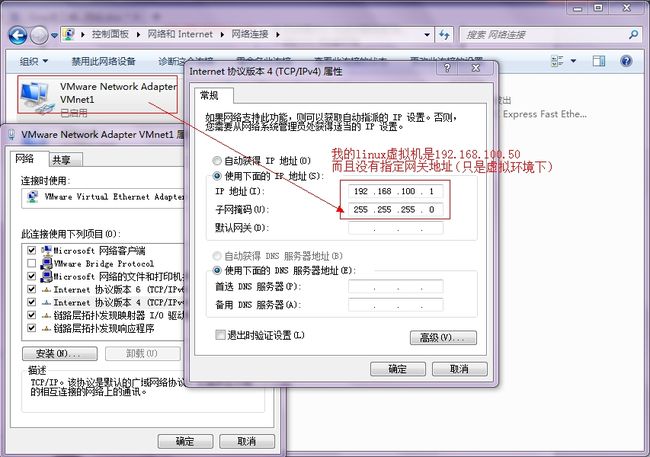The image size is (650, 457).
Task: Switch to 网络 tab in VMnet1 properties
Action: [x=24, y=158]
